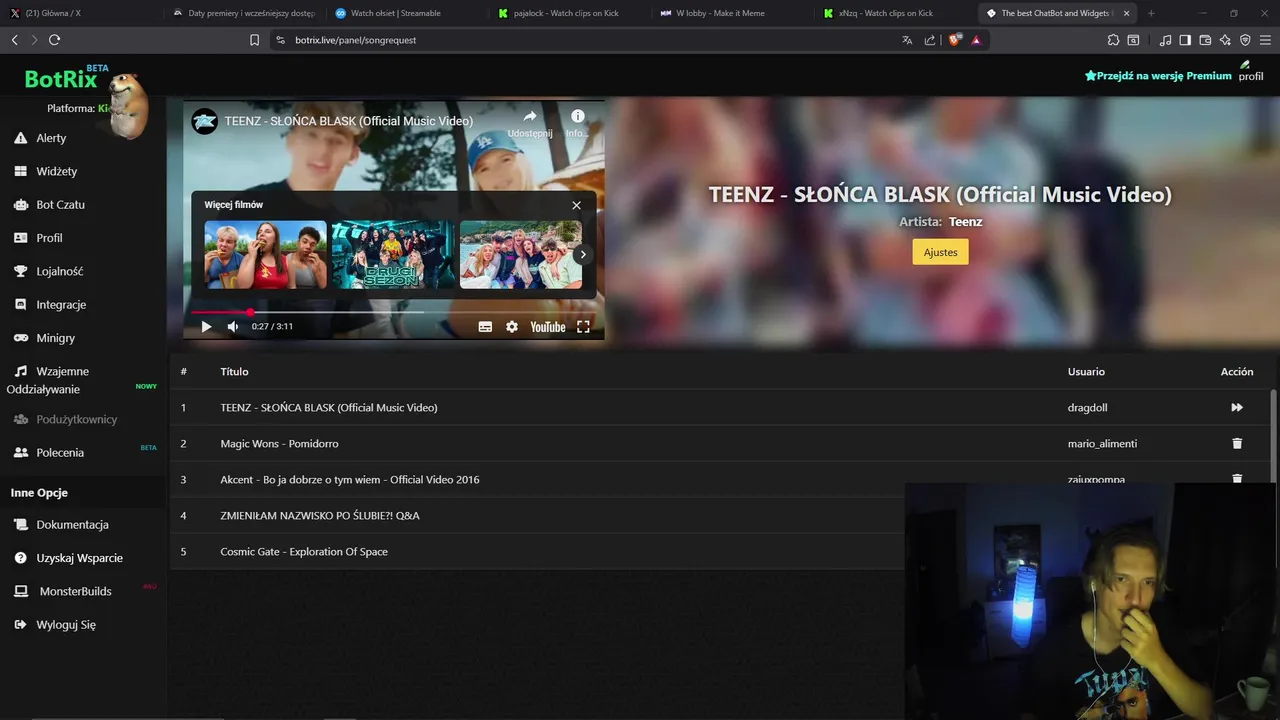Screen dimensions: 1280x720
Task: Open YouTube player settings gear
Action: [x=512, y=326]
